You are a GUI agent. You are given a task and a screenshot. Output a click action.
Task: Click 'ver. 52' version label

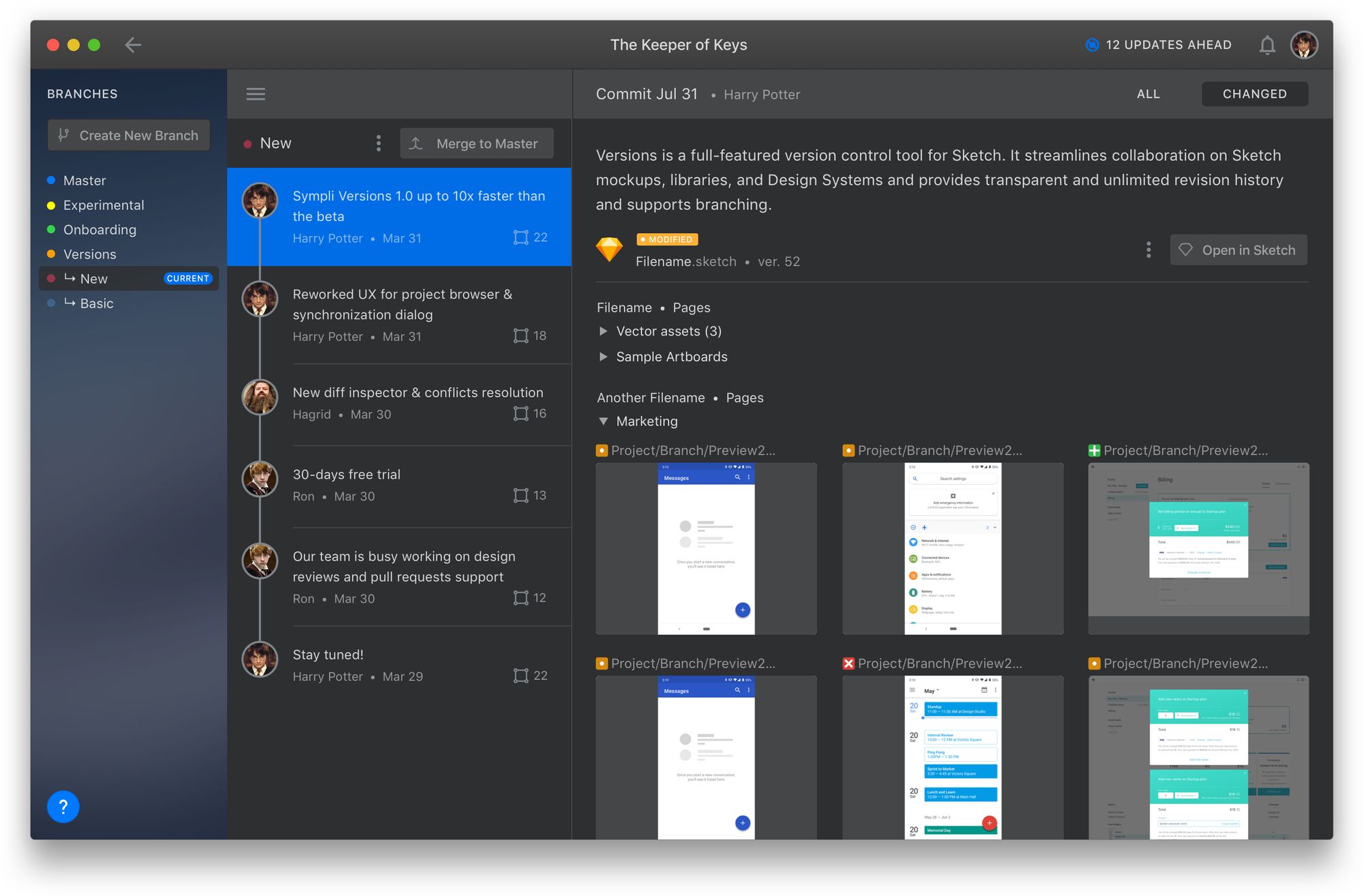tap(779, 262)
